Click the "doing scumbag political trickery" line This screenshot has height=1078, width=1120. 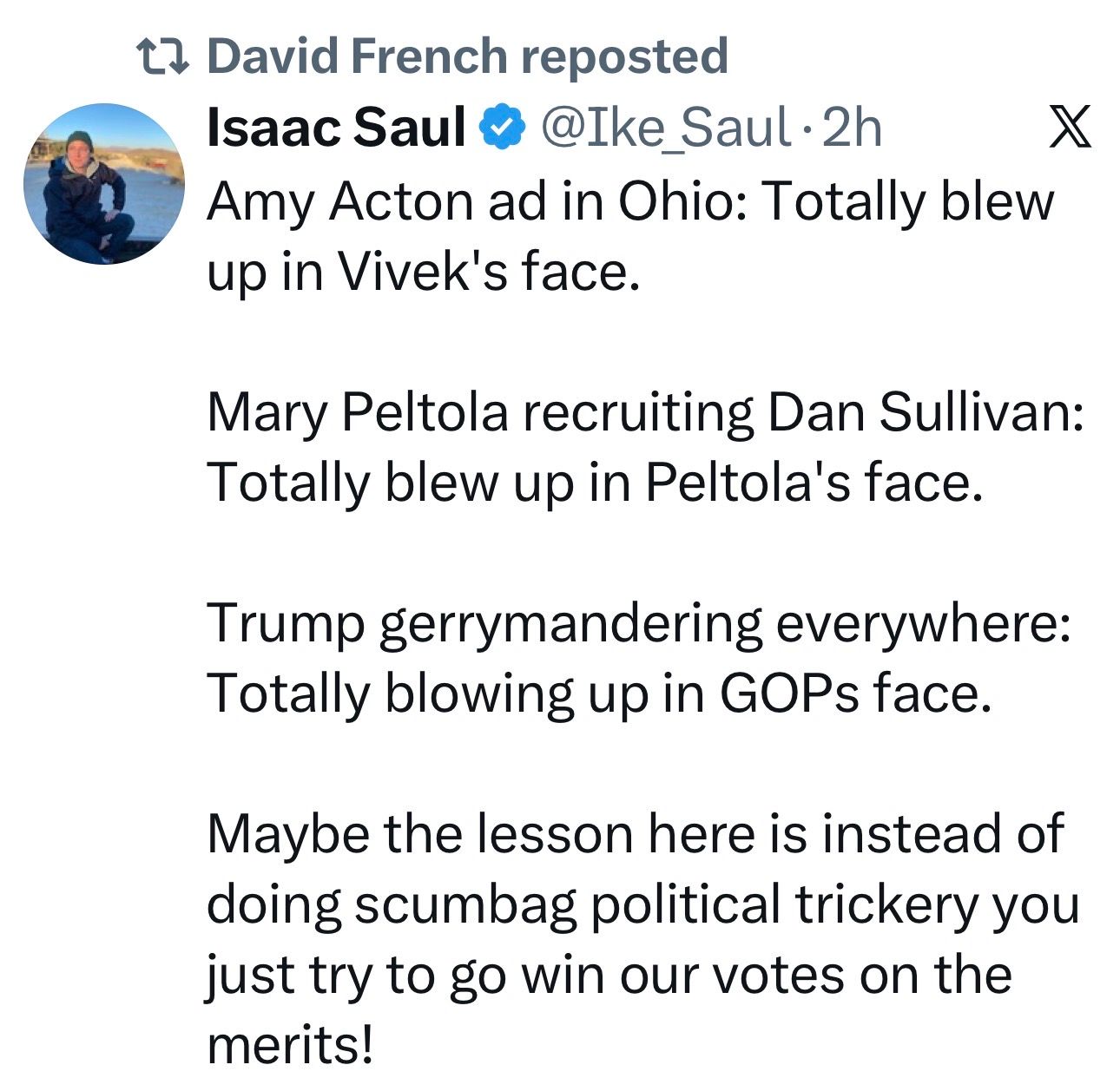point(643,906)
